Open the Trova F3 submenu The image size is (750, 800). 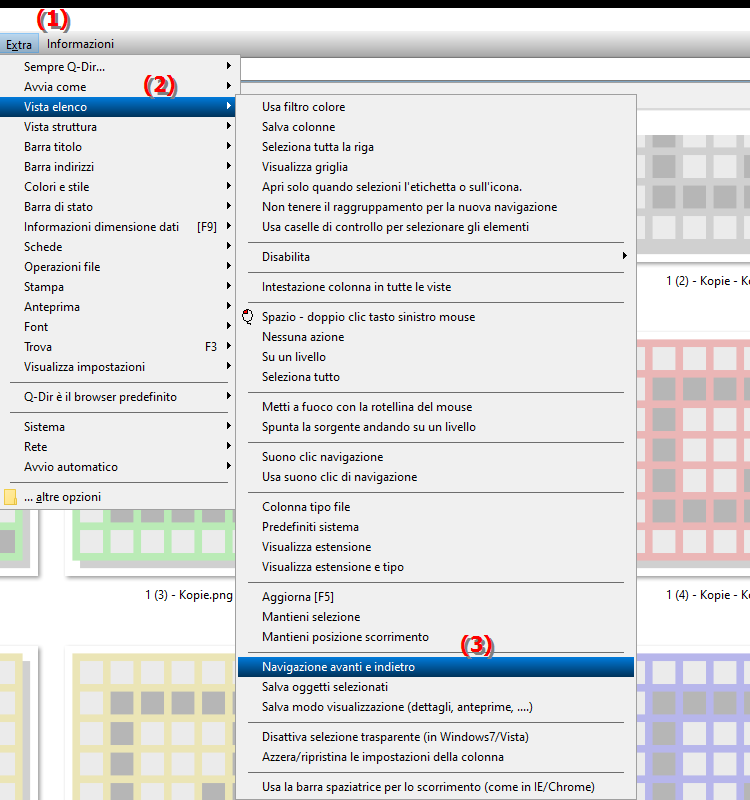coord(117,346)
